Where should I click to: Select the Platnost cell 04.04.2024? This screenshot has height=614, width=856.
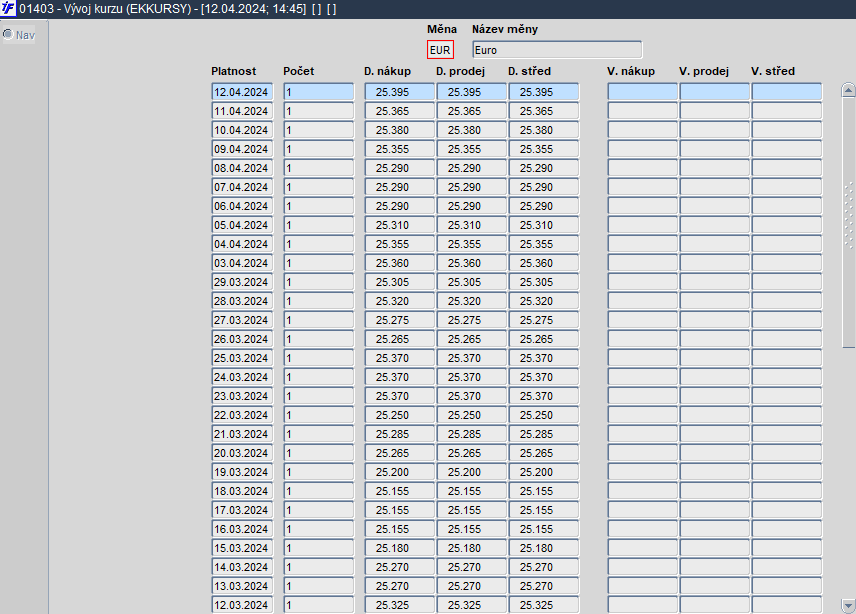pyautogui.click(x=242, y=244)
